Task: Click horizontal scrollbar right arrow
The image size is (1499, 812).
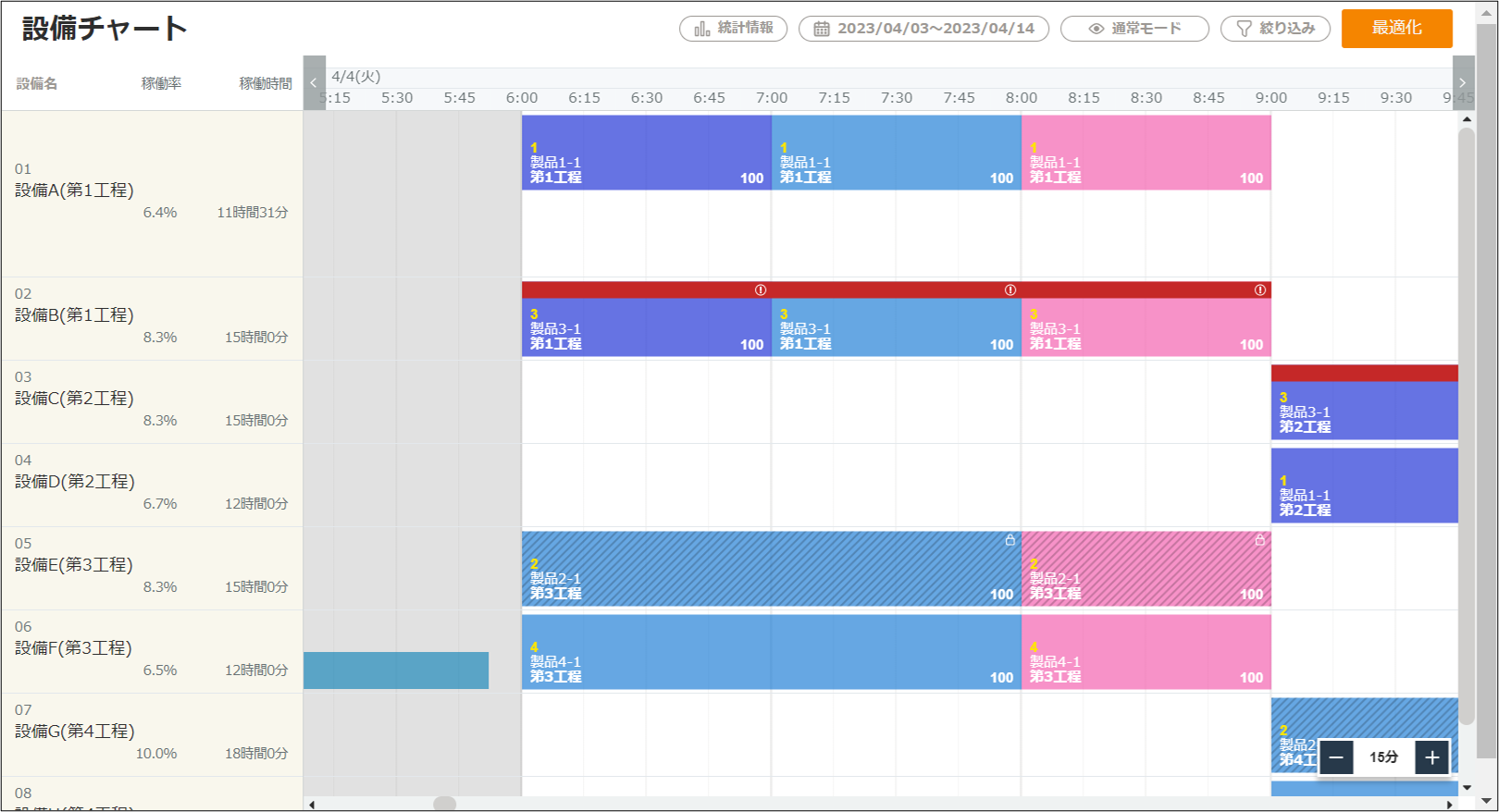Action: pyautogui.click(x=1450, y=805)
